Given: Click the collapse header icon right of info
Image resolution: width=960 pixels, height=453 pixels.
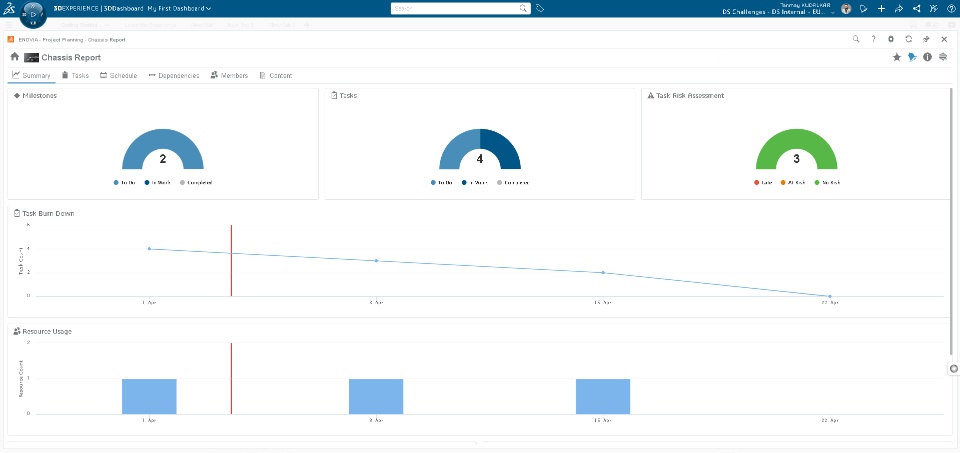Looking at the screenshot, I should (943, 57).
